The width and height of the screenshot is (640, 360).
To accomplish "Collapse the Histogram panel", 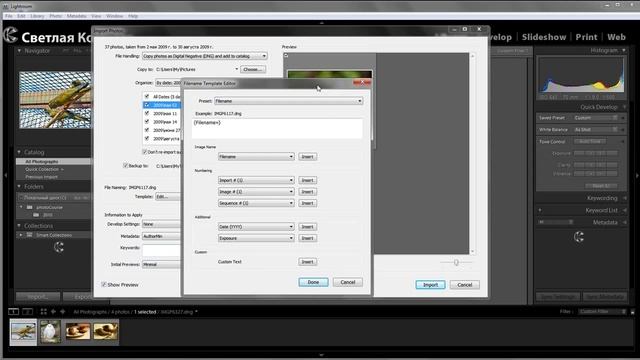I will point(624,50).
